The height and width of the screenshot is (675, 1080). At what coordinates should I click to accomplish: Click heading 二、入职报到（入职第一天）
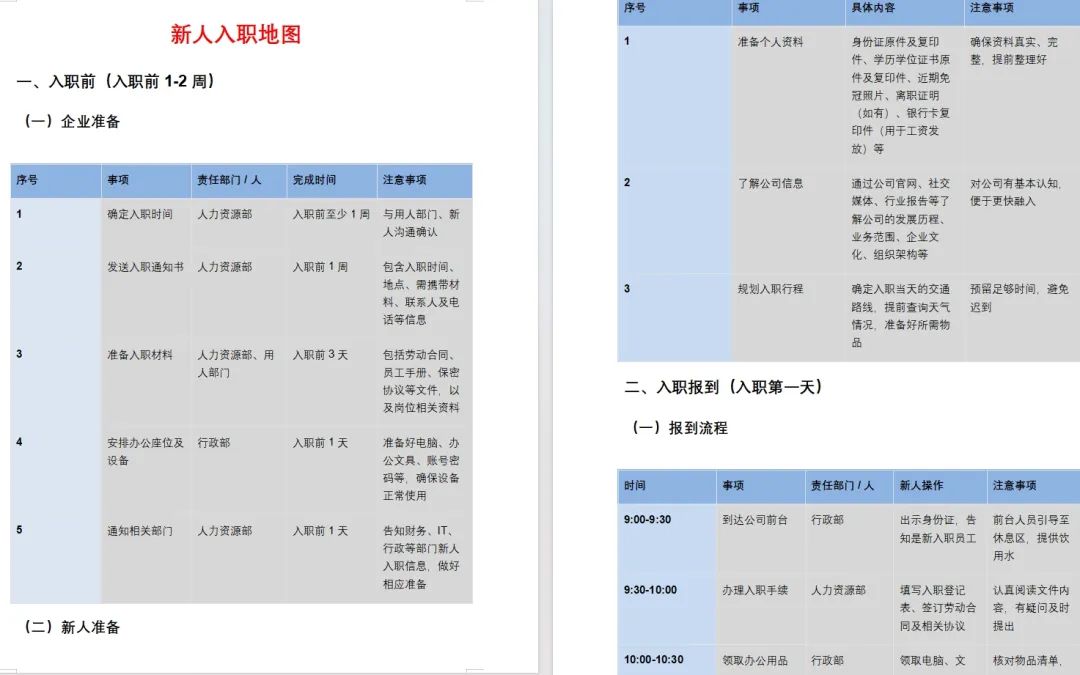tap(723, 387)
